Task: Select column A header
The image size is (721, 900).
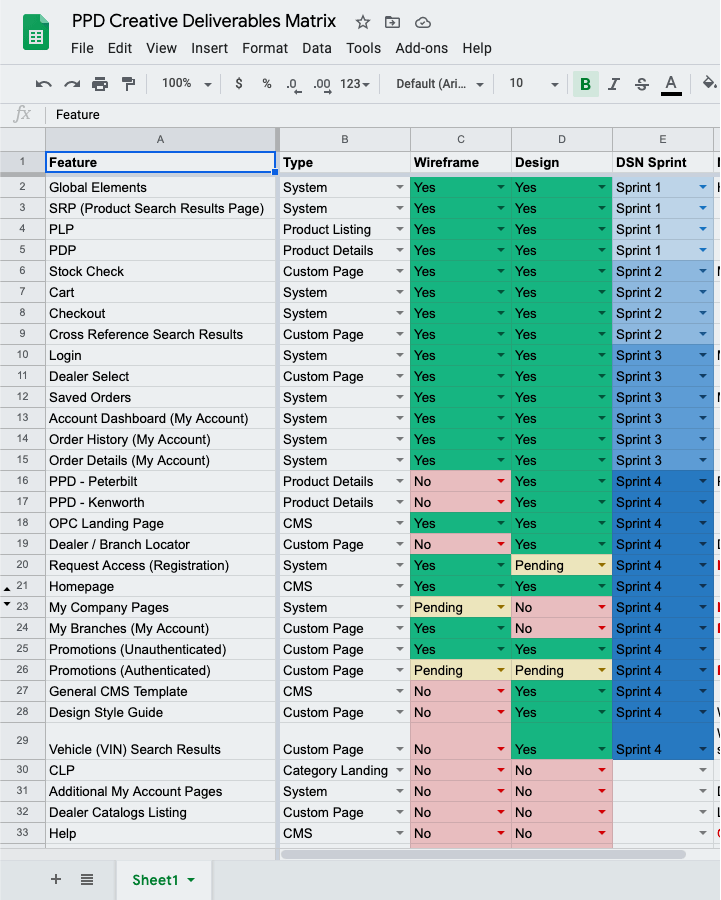Action: (161, 139)
